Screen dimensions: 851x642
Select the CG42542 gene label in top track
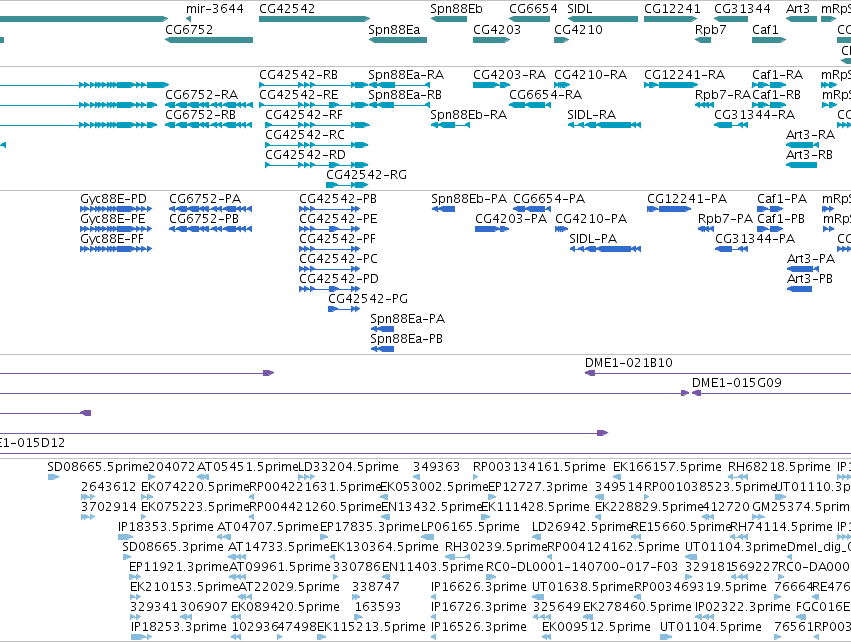click(287, 9)
